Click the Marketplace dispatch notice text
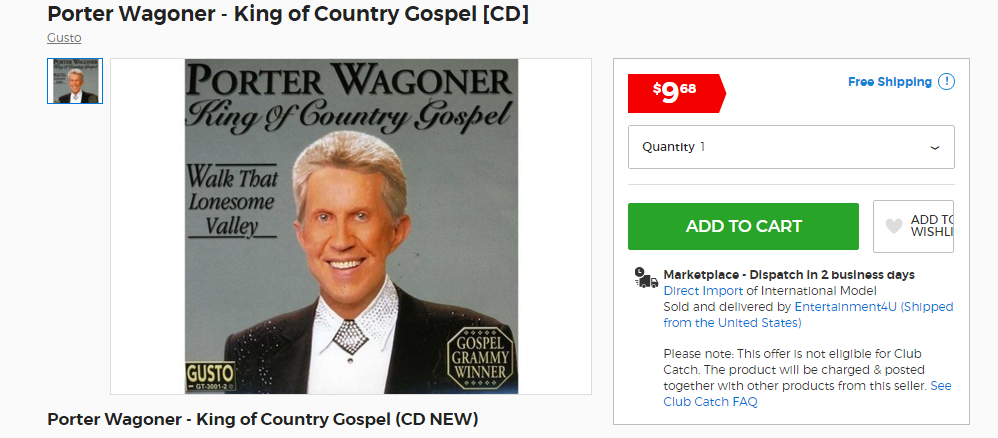The width and height of the screenshot is (998, 438). (x=789, y=275)
